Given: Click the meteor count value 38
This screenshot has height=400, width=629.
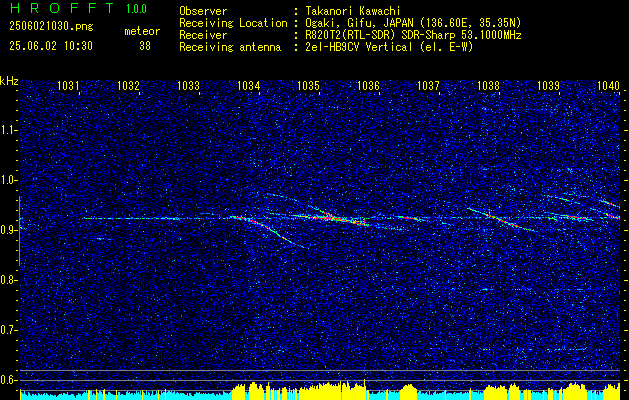Looking at the screenshot, I should click(145, 46).
